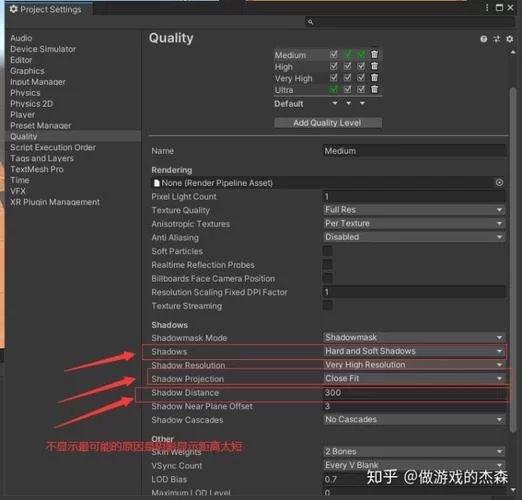Click the search magnifier icon
The height and width of the screenshot is (500, 522).
(x=310, y=22)
